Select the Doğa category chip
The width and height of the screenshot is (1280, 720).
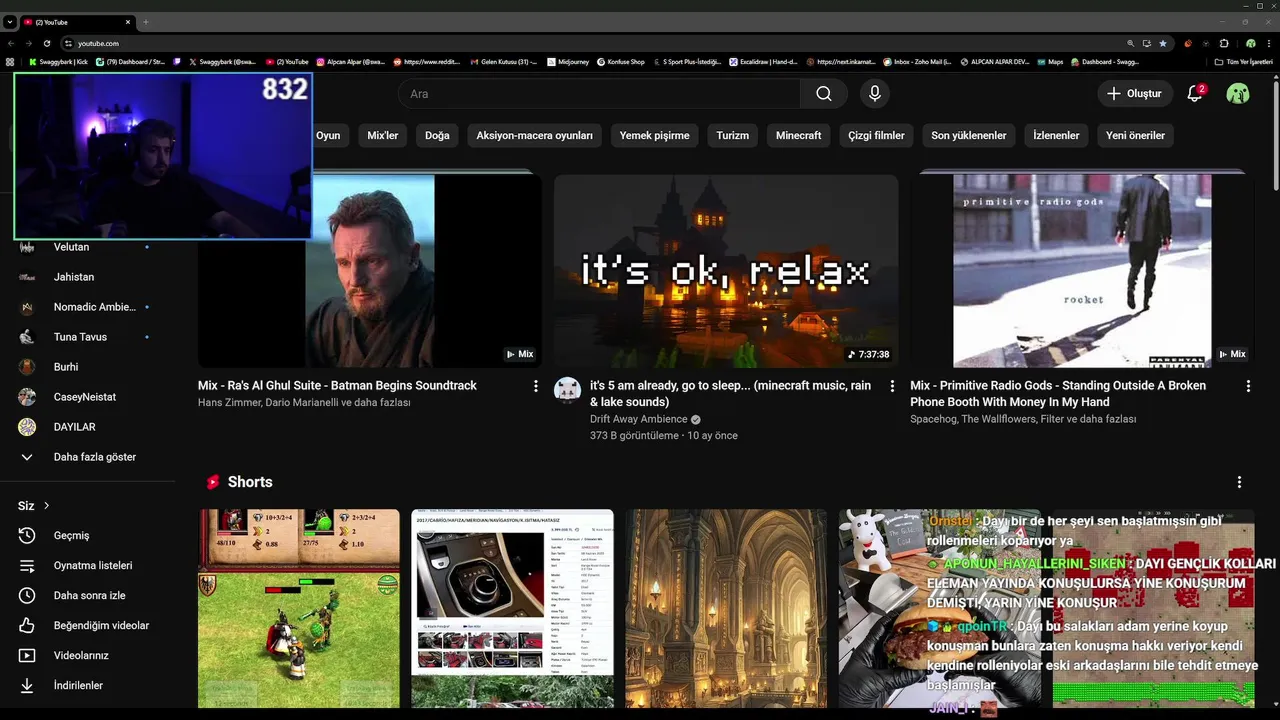tap(437, 135)
